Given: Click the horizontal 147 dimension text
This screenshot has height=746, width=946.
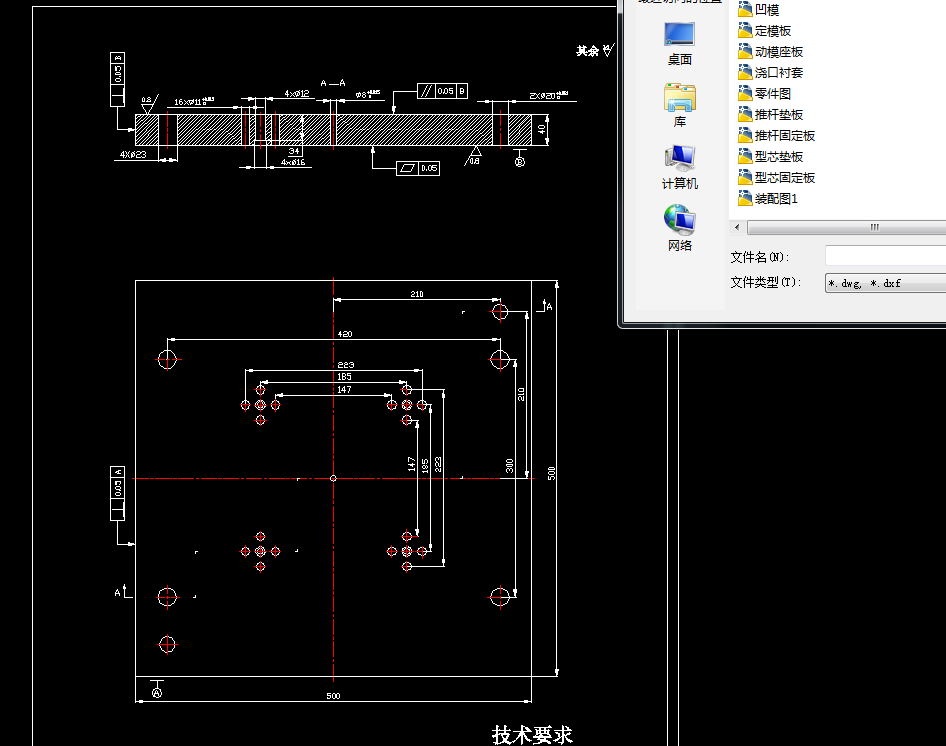Looking at the screenshot, I should [x=344, y=390].
